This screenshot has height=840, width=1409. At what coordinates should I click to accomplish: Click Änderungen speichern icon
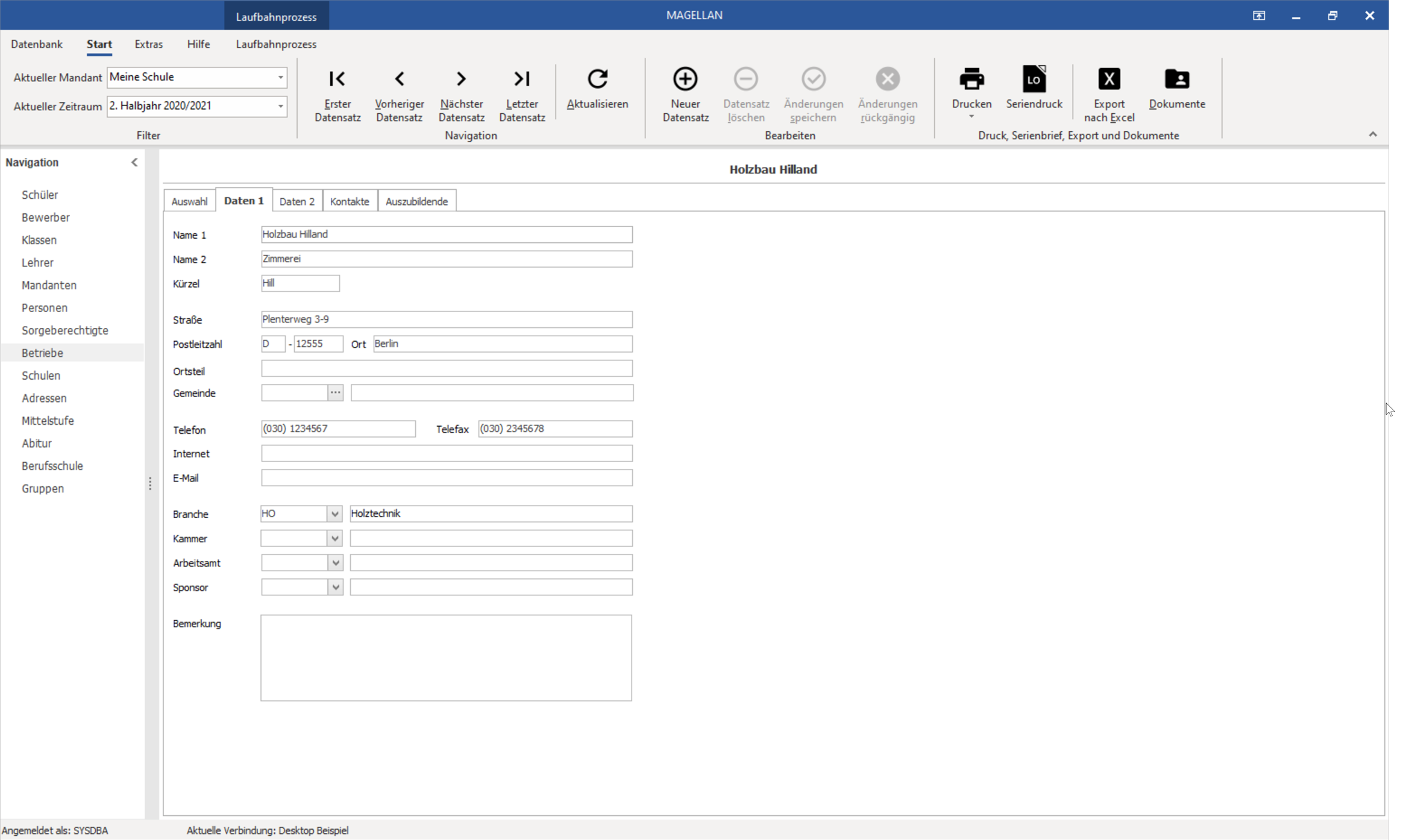click(x=814, y=79)
